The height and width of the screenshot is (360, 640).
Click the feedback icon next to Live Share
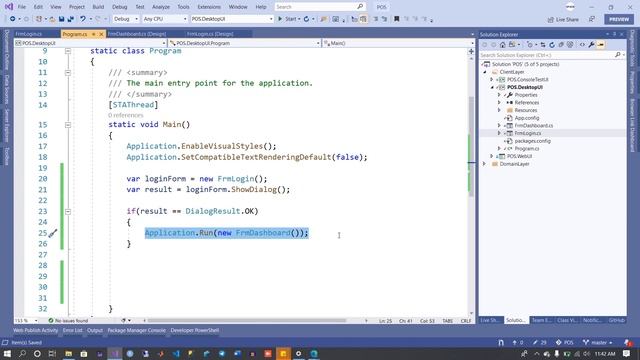pyautogui.click(x=591, y=19)
